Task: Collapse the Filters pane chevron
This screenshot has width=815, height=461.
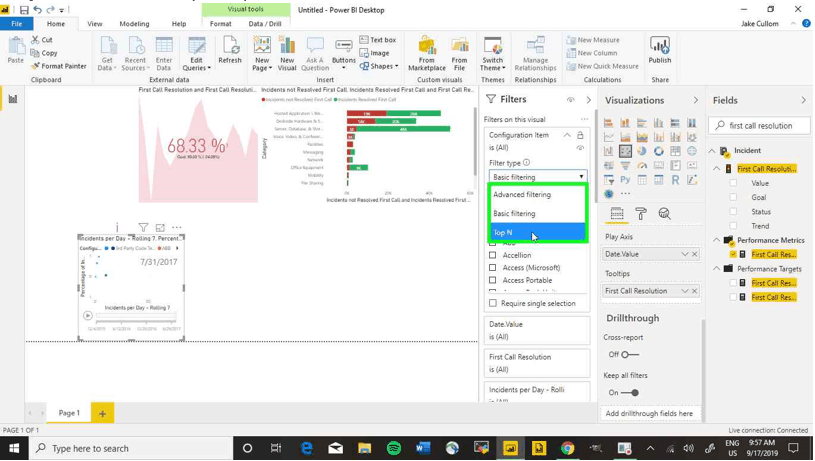Action: [588, 100]
